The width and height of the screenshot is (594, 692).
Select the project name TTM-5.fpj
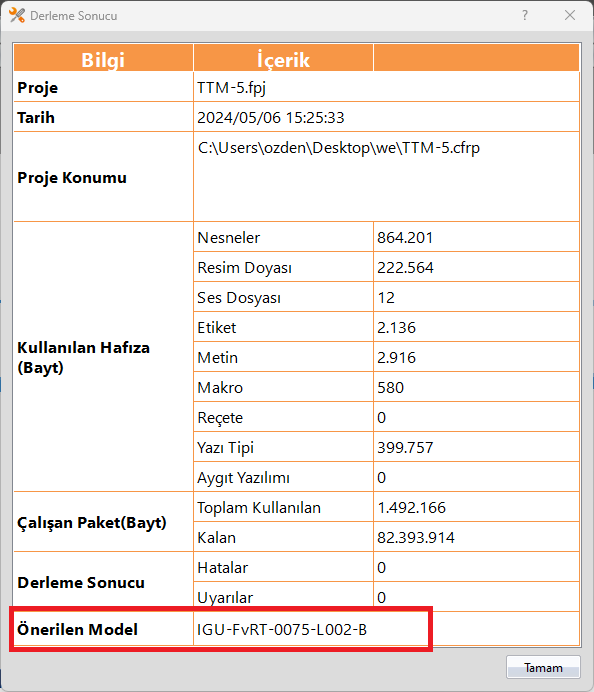232,87
